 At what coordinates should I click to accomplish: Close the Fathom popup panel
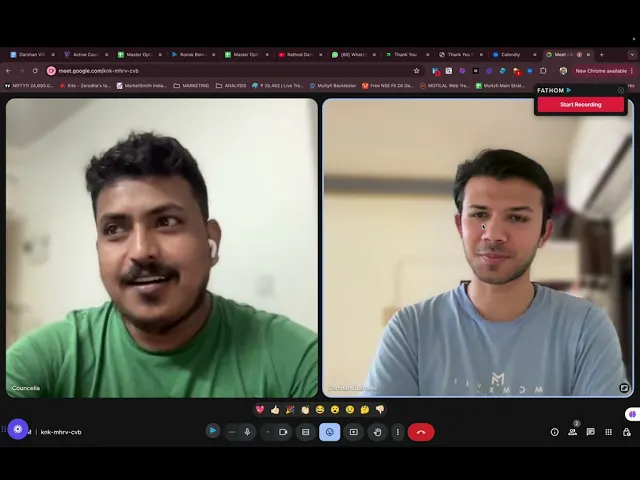(x=621, y=90)
